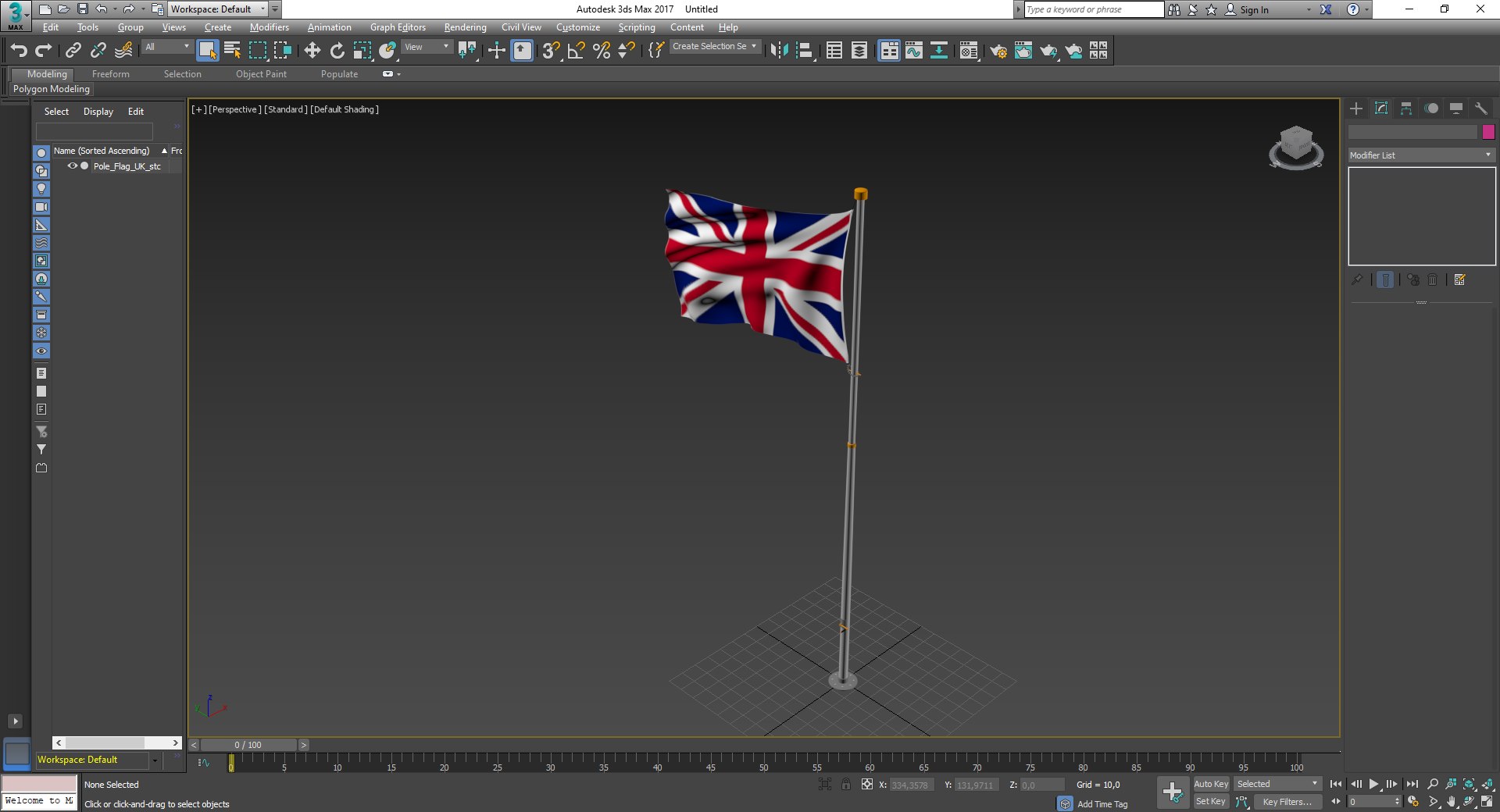Open Curve Editor from toolbar
The width and height of the screenshot is (1500, 812).
(914, 51)
